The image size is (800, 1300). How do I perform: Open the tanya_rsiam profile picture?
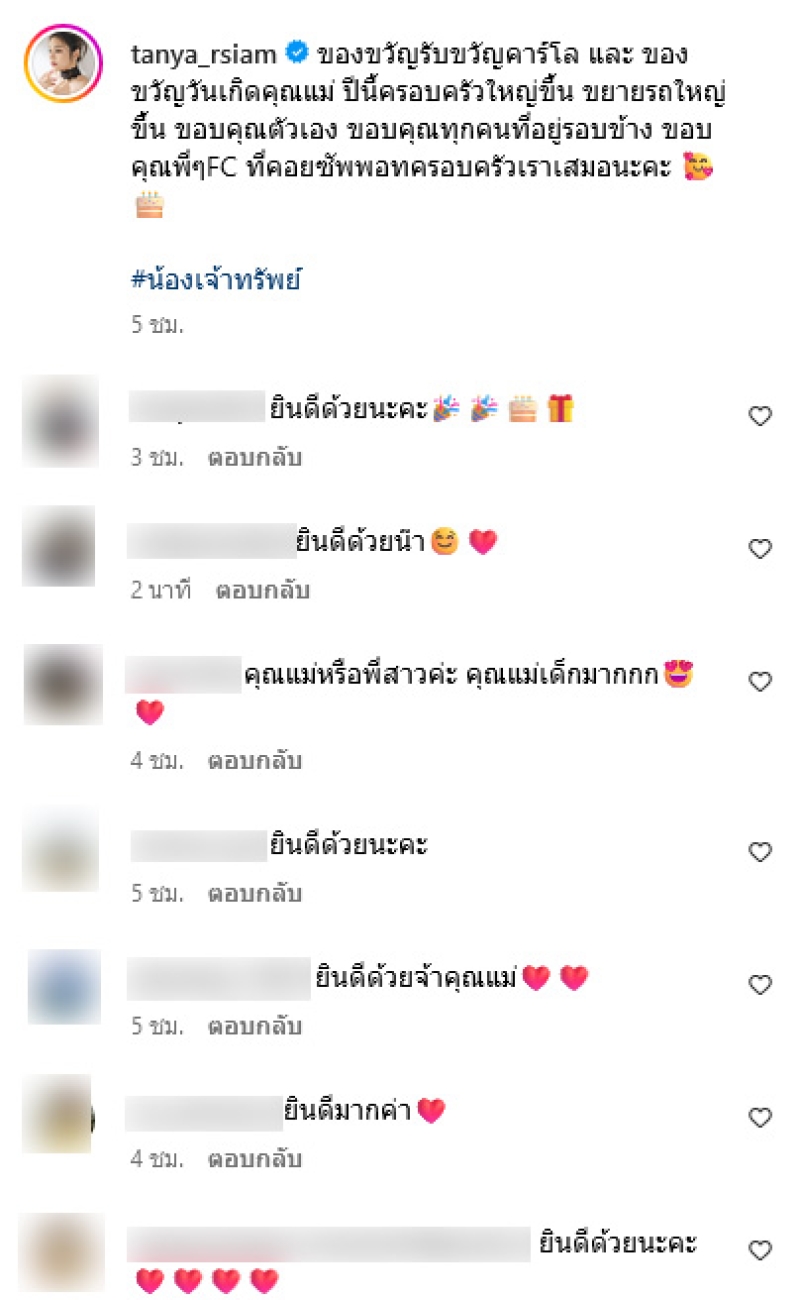63,64
